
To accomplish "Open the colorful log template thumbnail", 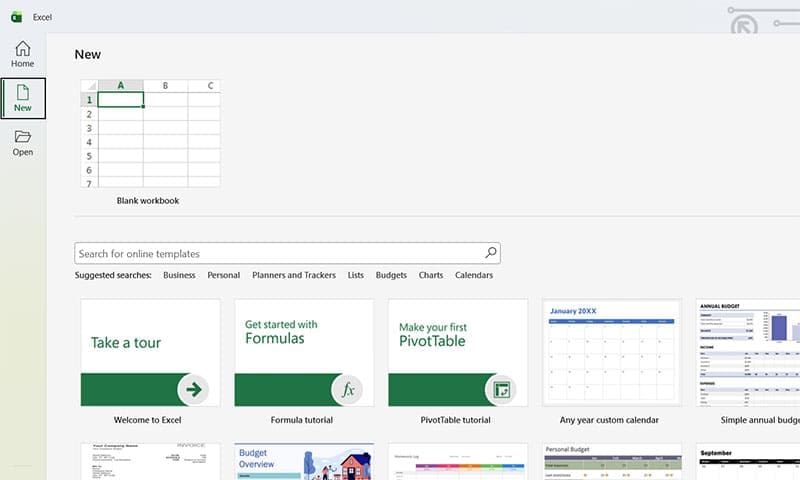I will (x=458, y=462).
